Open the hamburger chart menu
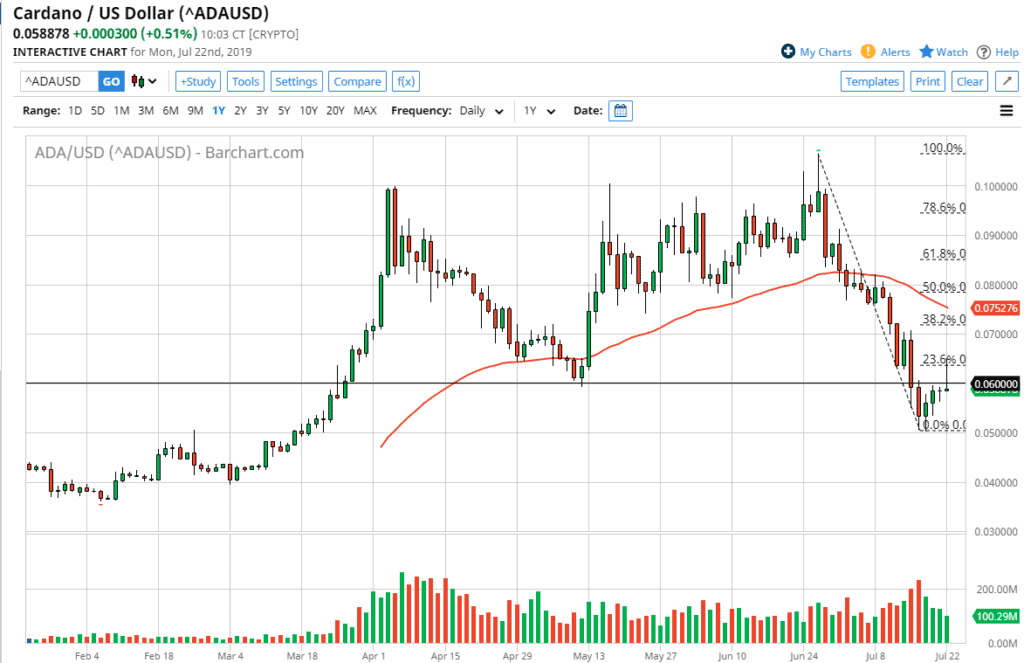 (1006, 111)
